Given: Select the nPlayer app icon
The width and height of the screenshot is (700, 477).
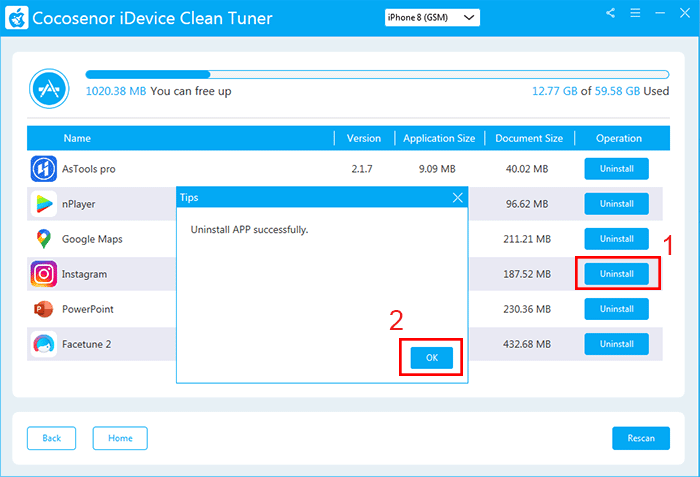Looking at the screenshot, I should (44, 204).
